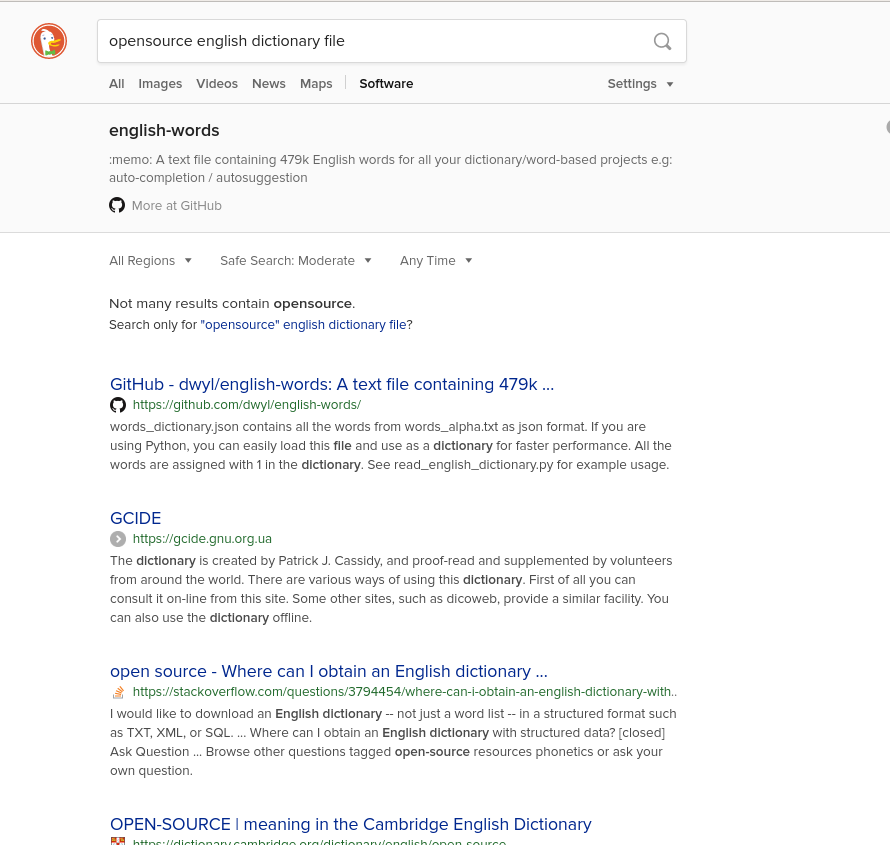
Task: Expand the Any Time filter
Action: tap(436, 261)
